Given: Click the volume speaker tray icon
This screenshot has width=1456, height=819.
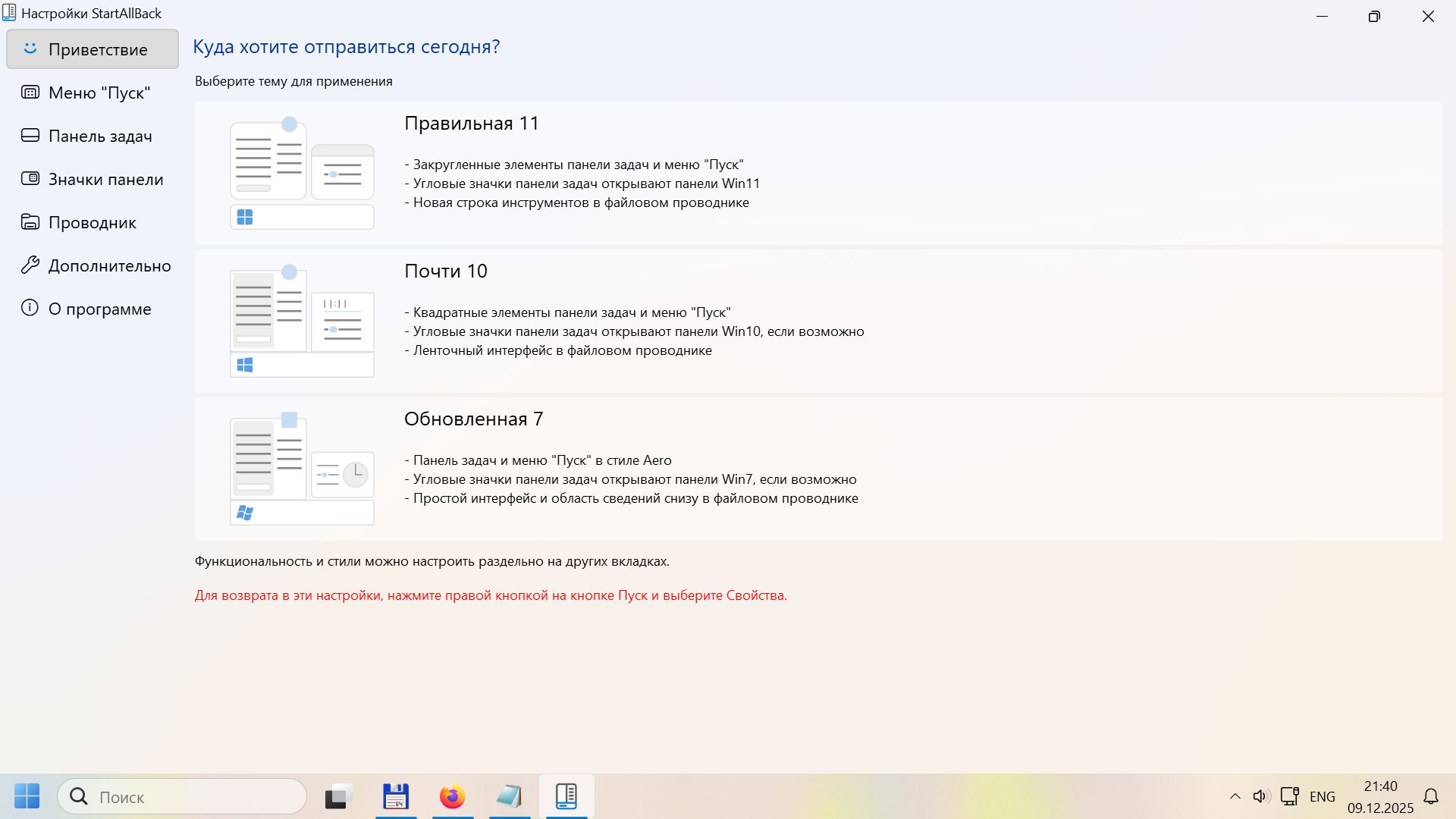Looking at the screenshot, I should pos(1260,796).
